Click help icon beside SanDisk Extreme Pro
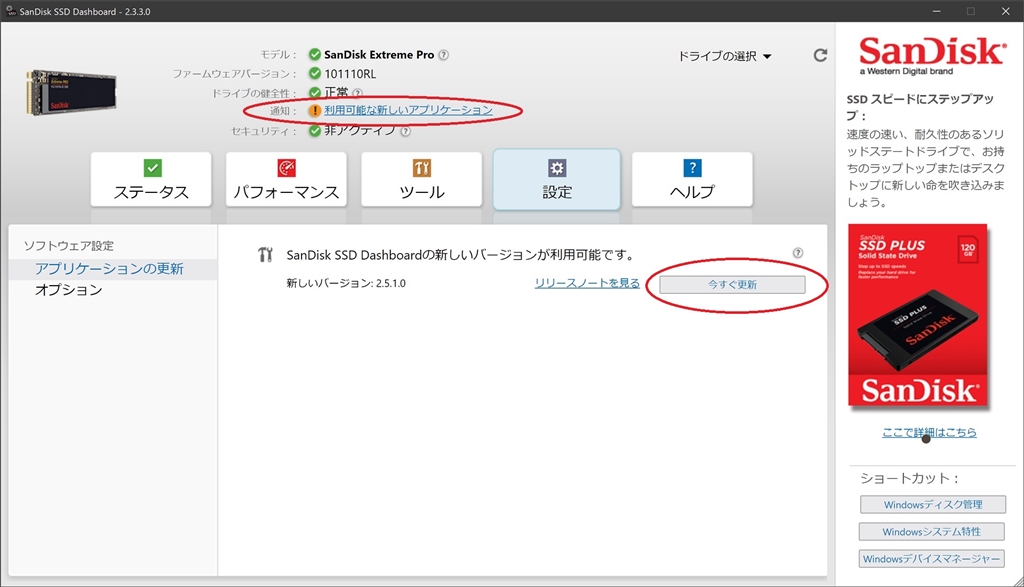 coord(443,55)
